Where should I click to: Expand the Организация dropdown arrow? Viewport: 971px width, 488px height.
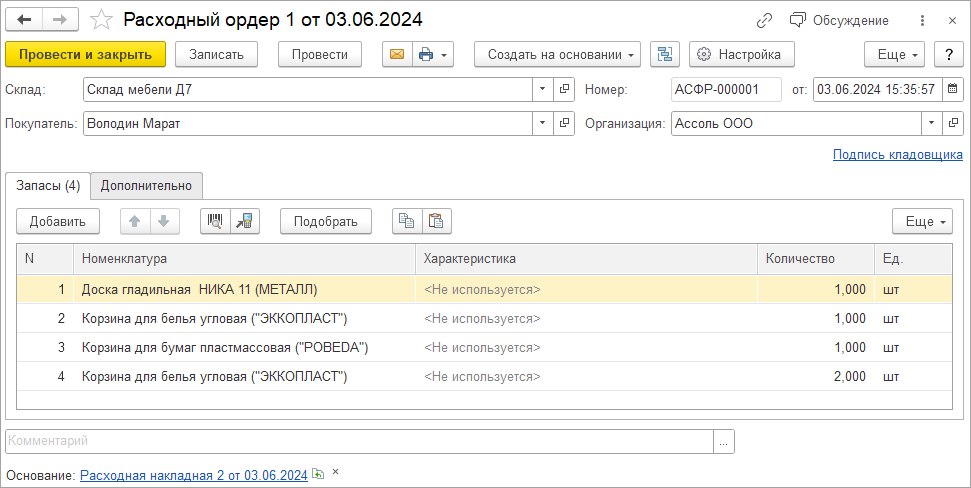click(x=931, y=124)
